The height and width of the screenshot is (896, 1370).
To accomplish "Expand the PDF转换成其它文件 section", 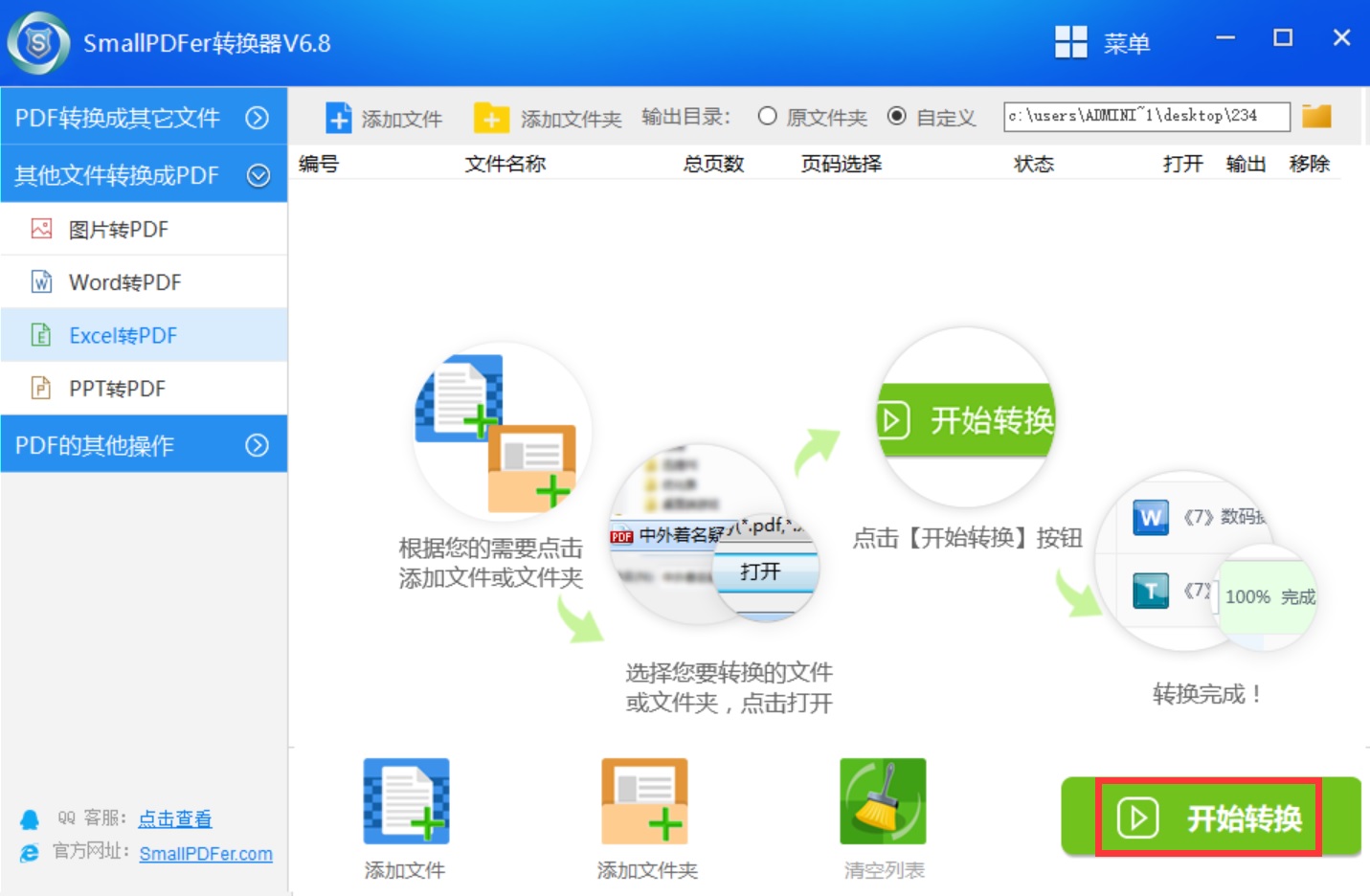I will coord(144,118).
